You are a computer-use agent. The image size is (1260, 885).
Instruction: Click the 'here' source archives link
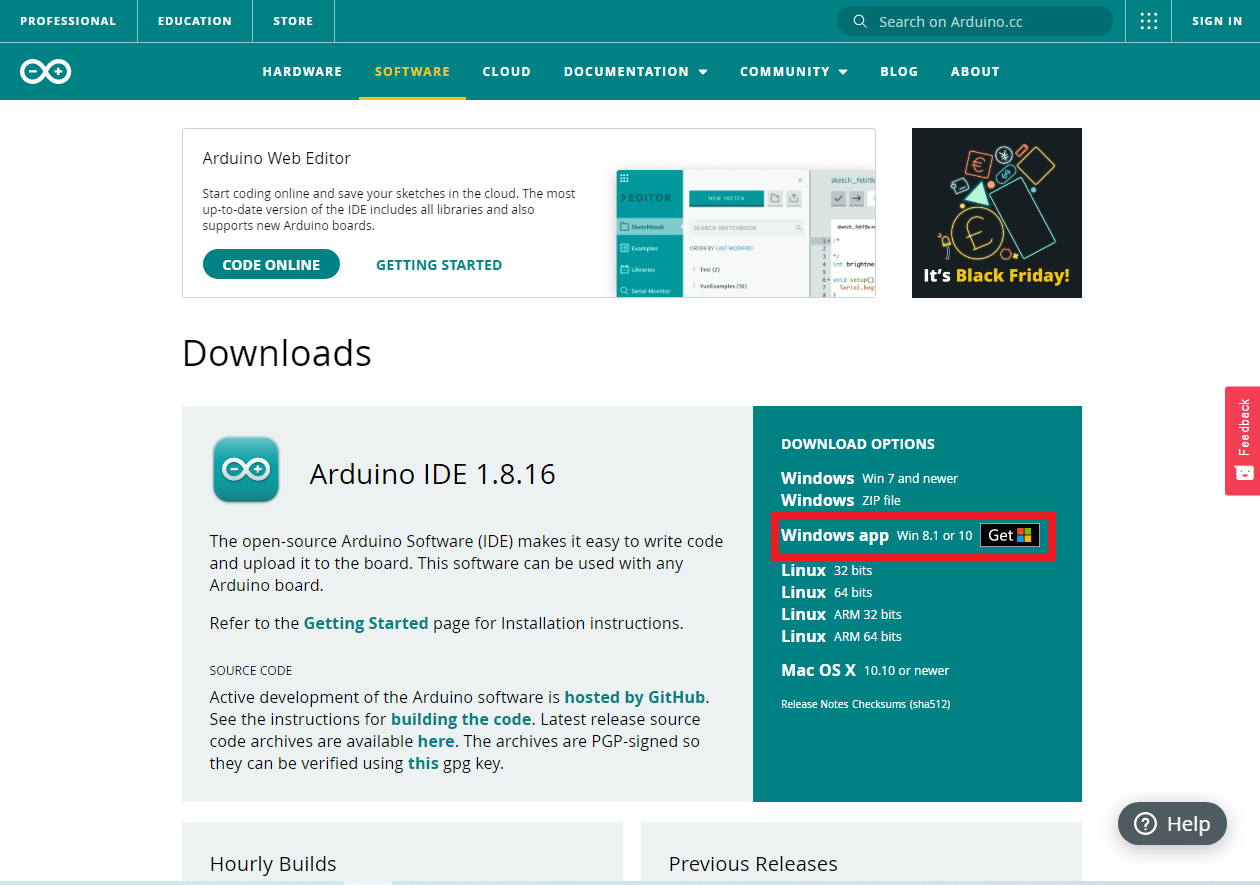point(436,741)
